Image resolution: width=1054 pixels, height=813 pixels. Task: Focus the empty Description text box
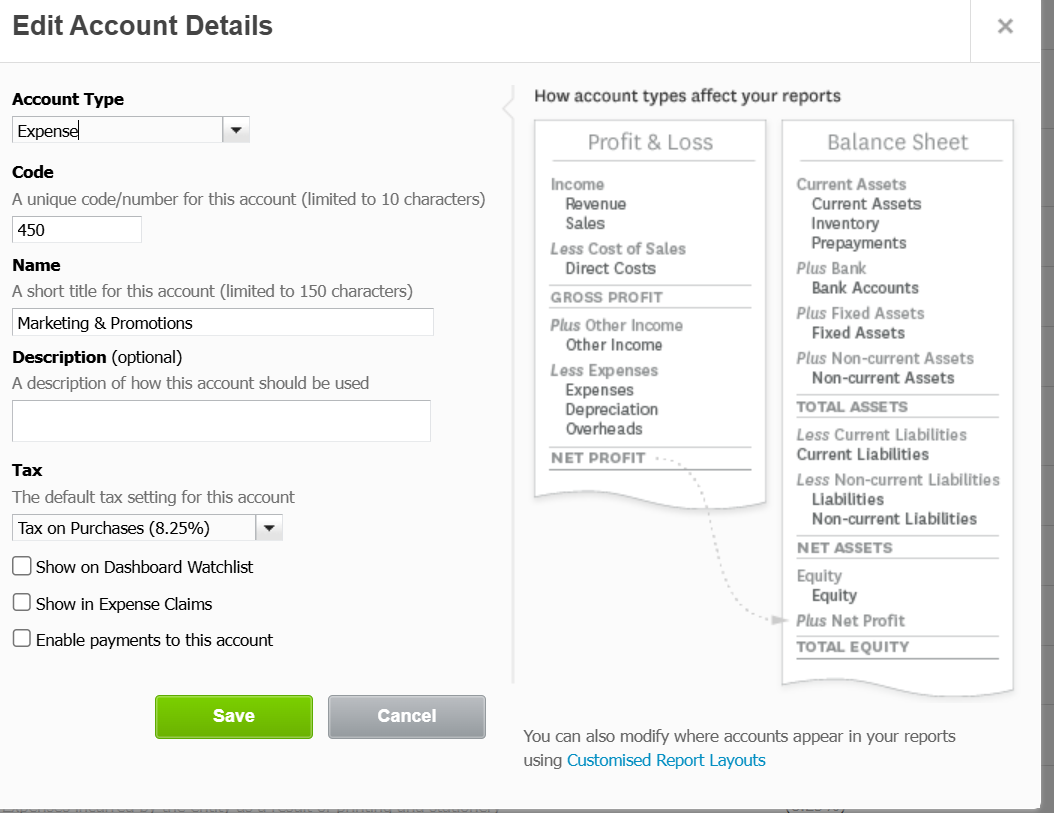point(221,421)
